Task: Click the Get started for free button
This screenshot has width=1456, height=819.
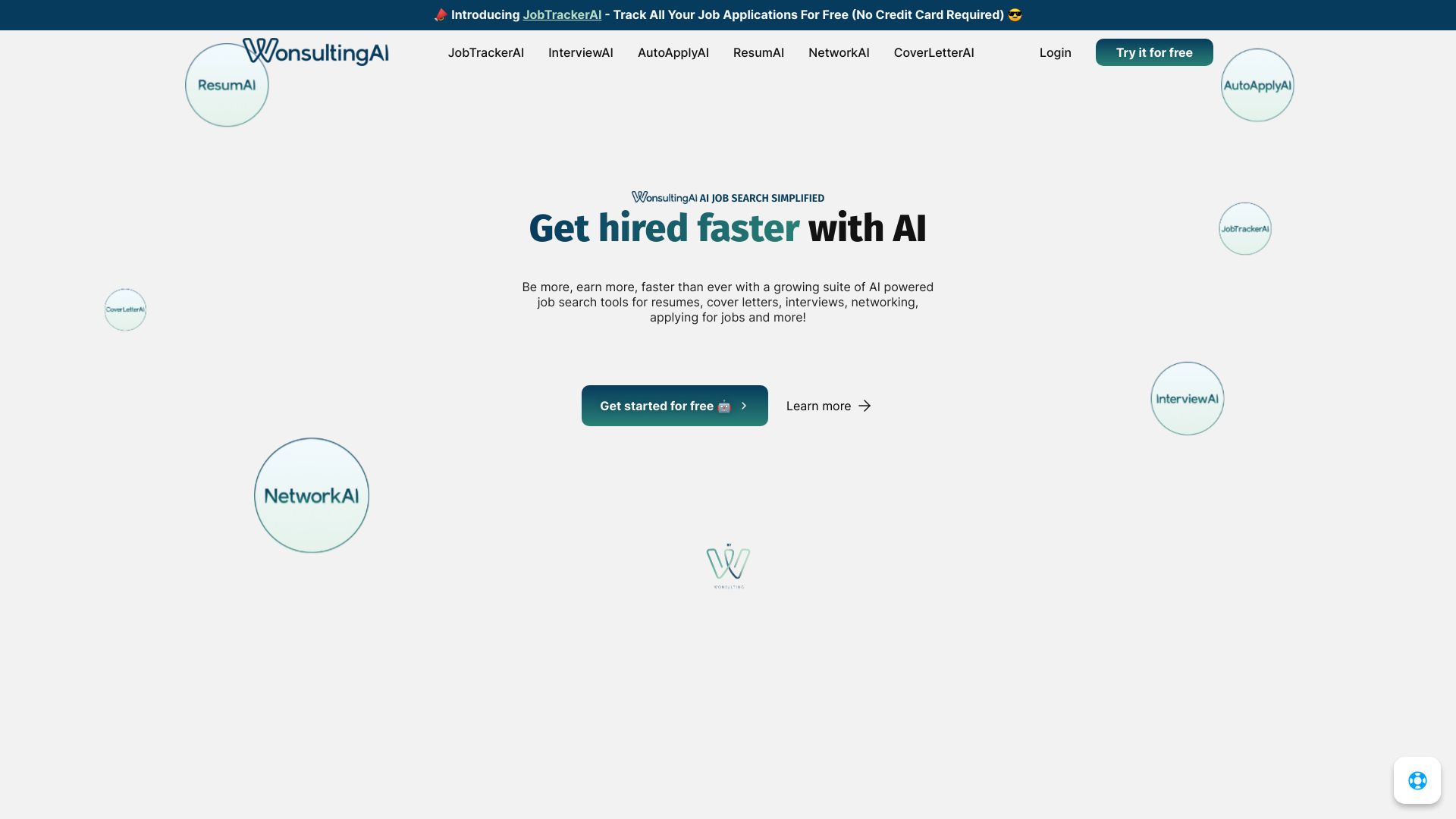Action: point(675,405)
